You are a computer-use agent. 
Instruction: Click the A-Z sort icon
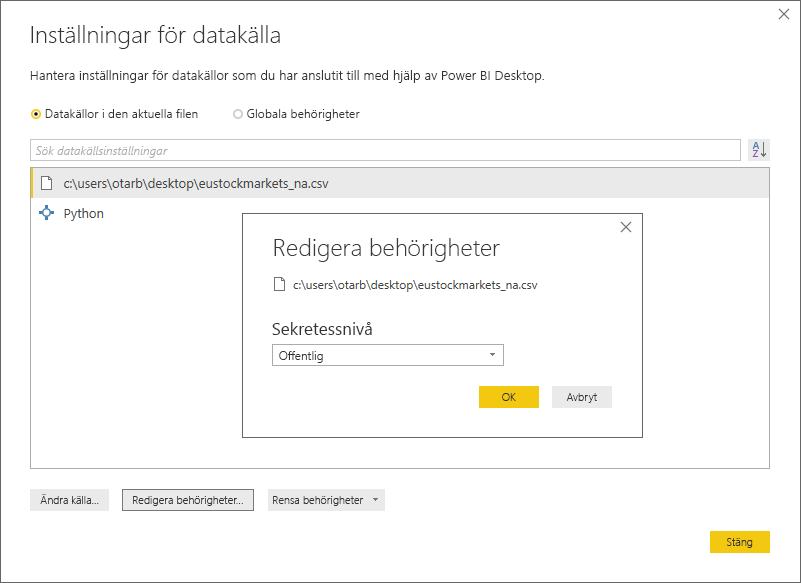coord(759,150)
